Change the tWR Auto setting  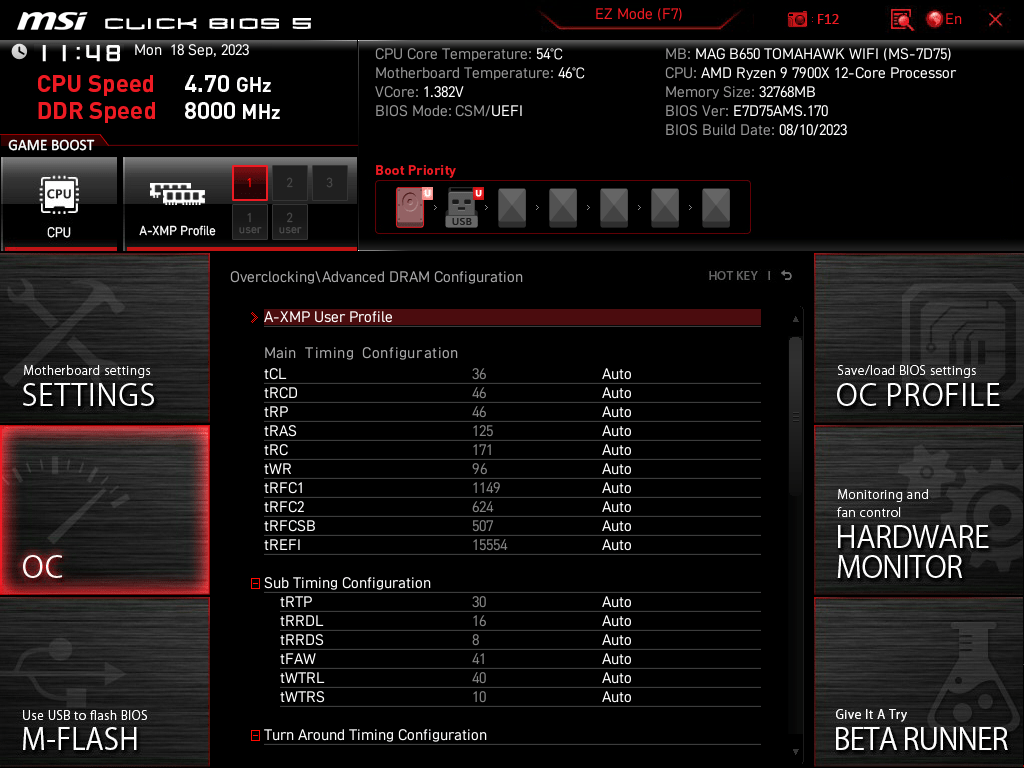[616, 469]
